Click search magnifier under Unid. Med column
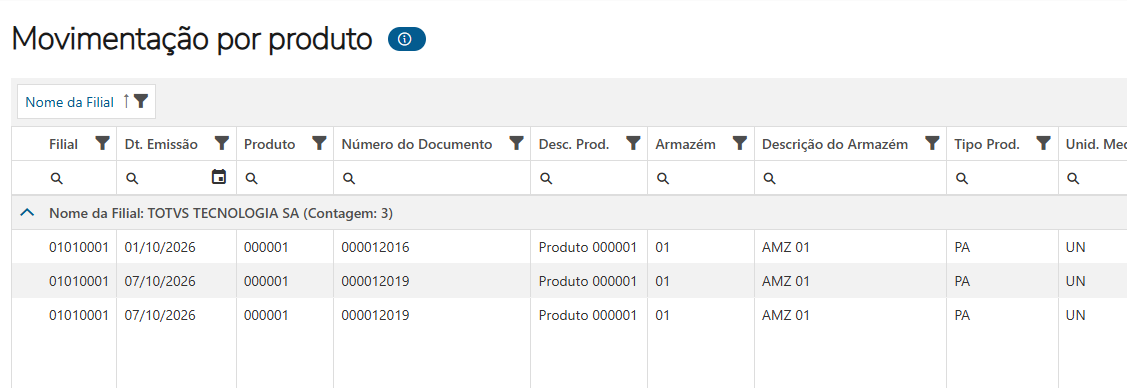 click(1073, 178)
